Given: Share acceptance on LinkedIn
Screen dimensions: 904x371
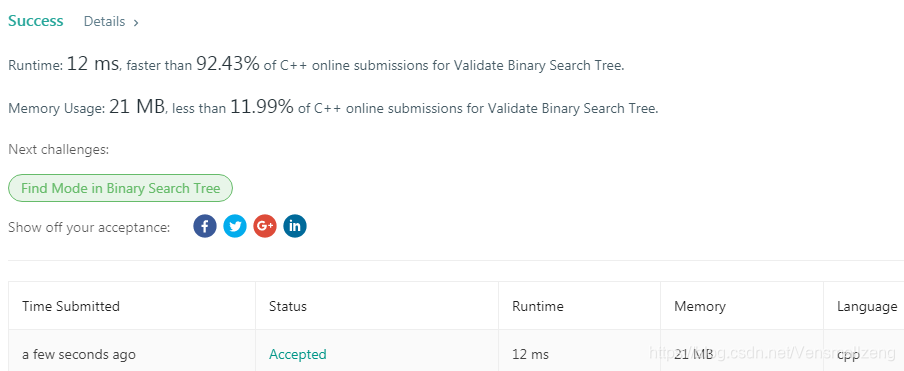Looking at the screenshot, I should tap(295, 226).
